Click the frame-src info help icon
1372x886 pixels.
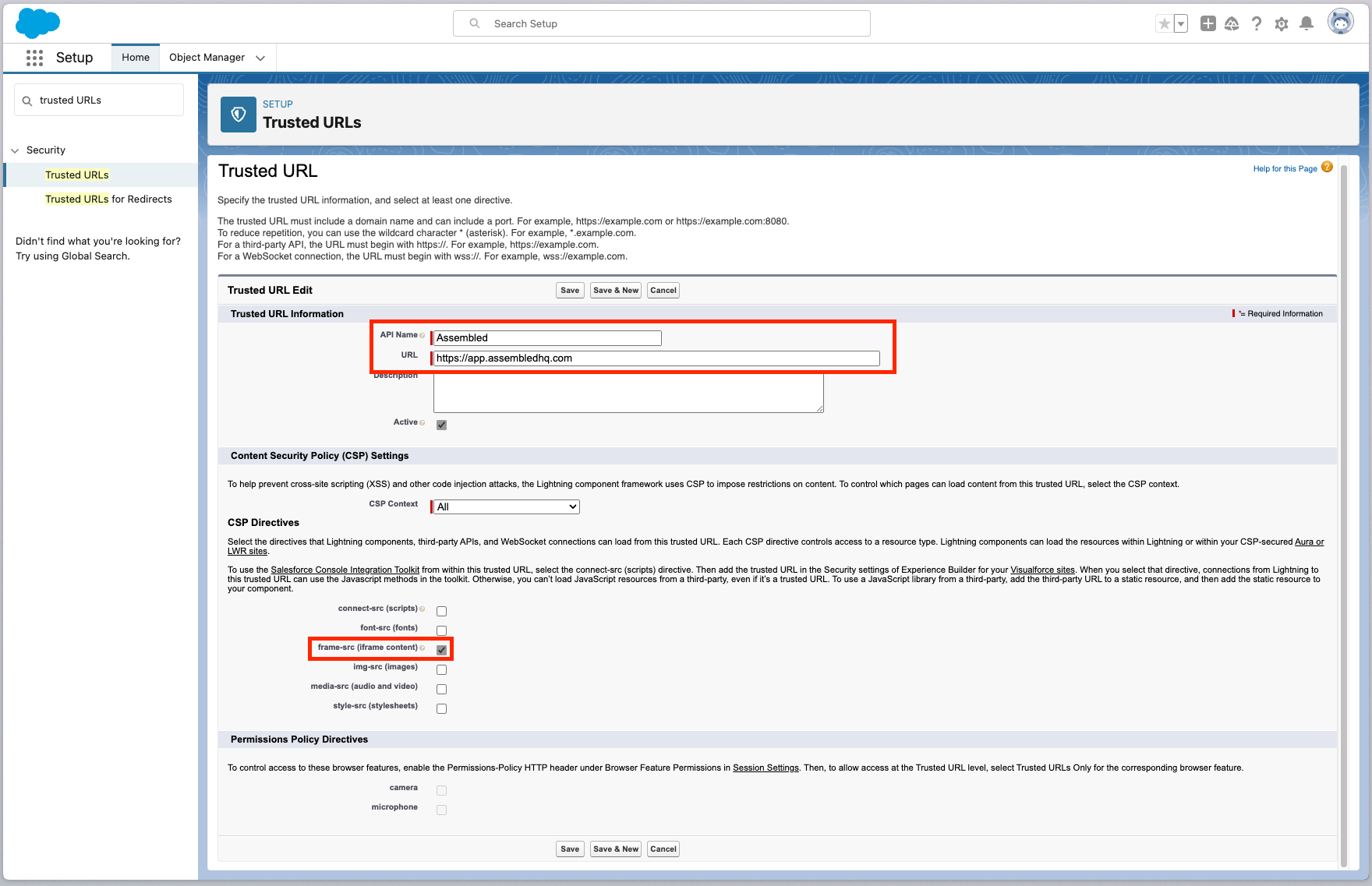pyautogui.click(x=423, y=648)
